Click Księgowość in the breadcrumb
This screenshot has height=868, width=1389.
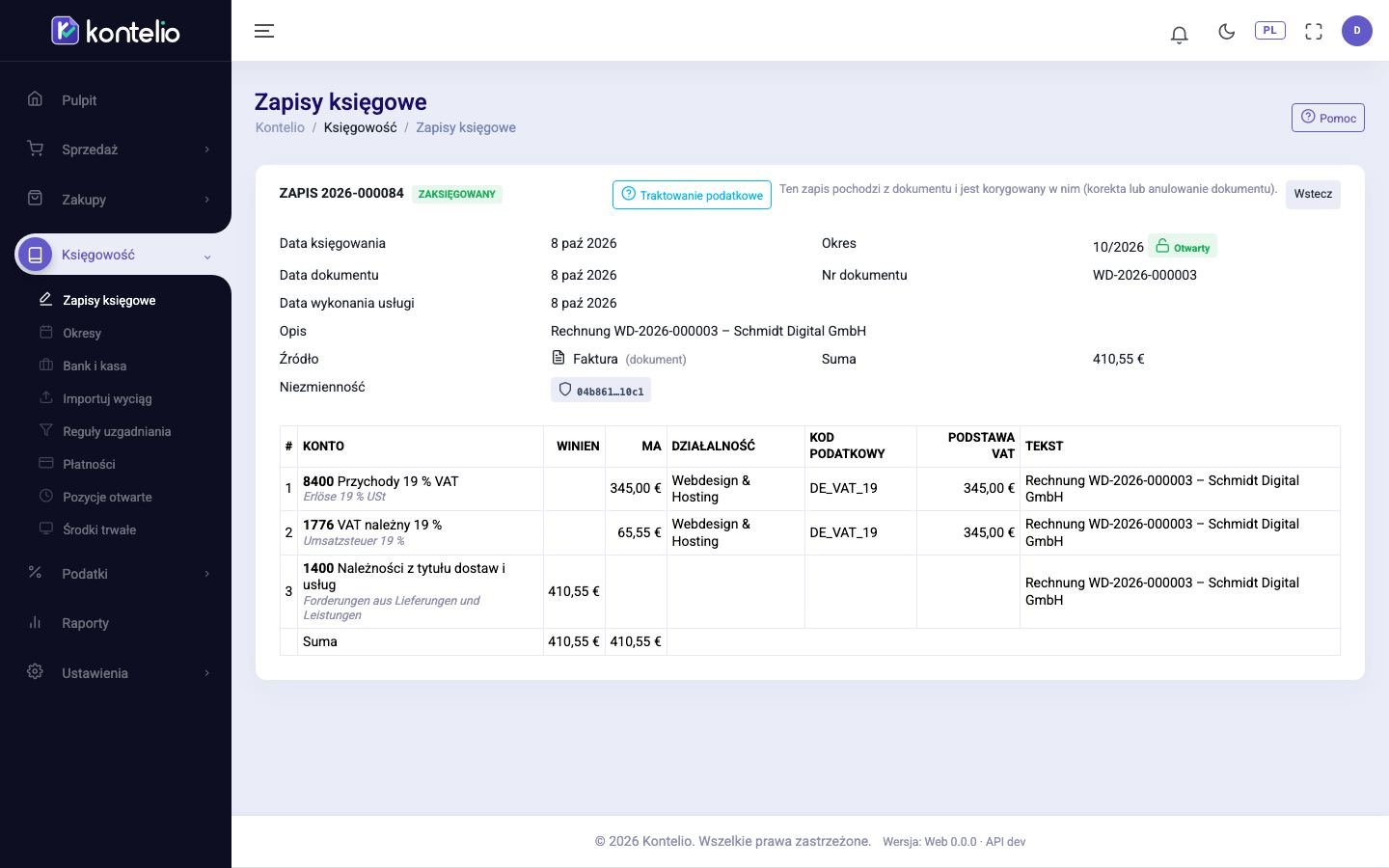pos(360,127)
